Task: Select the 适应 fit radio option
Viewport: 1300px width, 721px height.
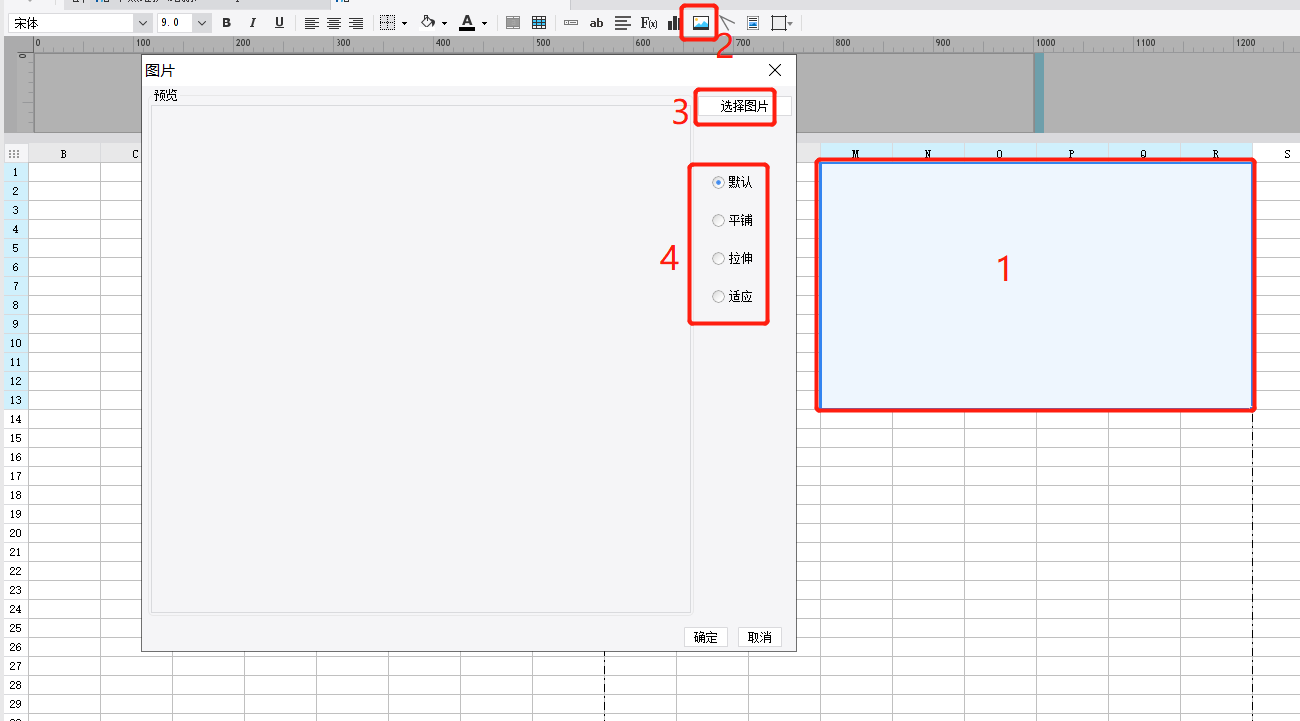Action: (x=732, y=297)
